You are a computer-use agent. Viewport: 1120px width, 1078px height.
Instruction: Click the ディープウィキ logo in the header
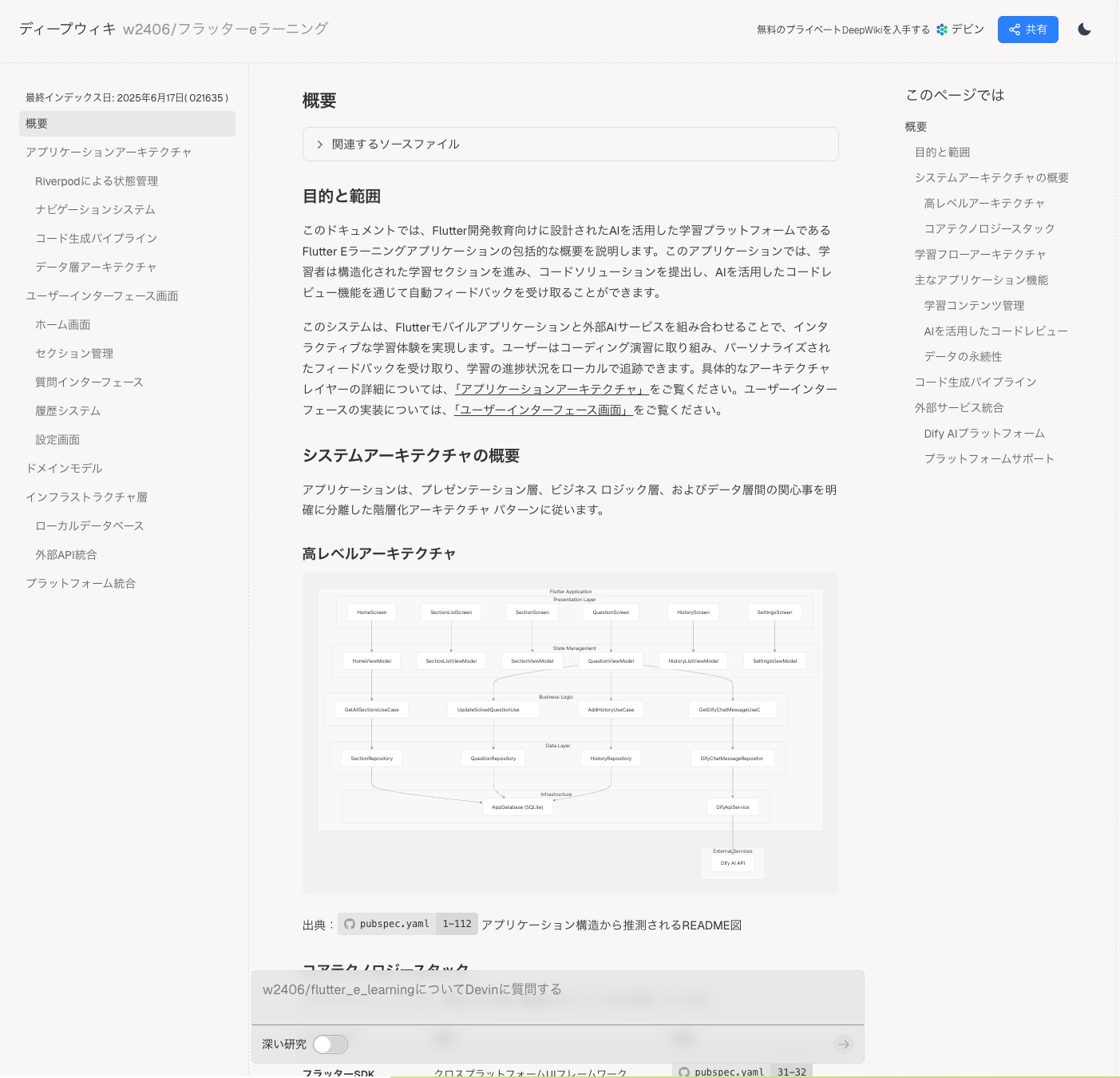(x=66, y=28)
